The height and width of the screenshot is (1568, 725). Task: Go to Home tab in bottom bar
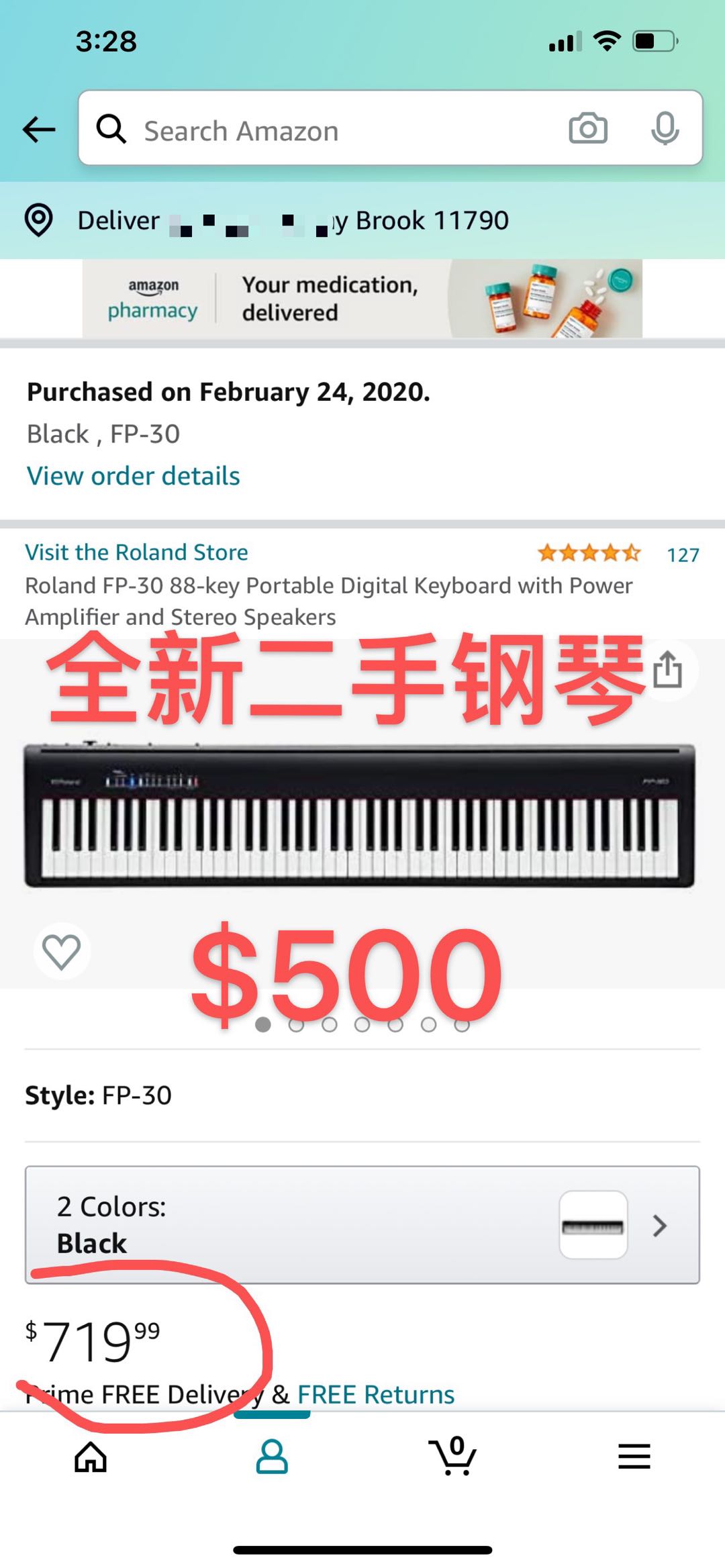tap(91, 1457)
